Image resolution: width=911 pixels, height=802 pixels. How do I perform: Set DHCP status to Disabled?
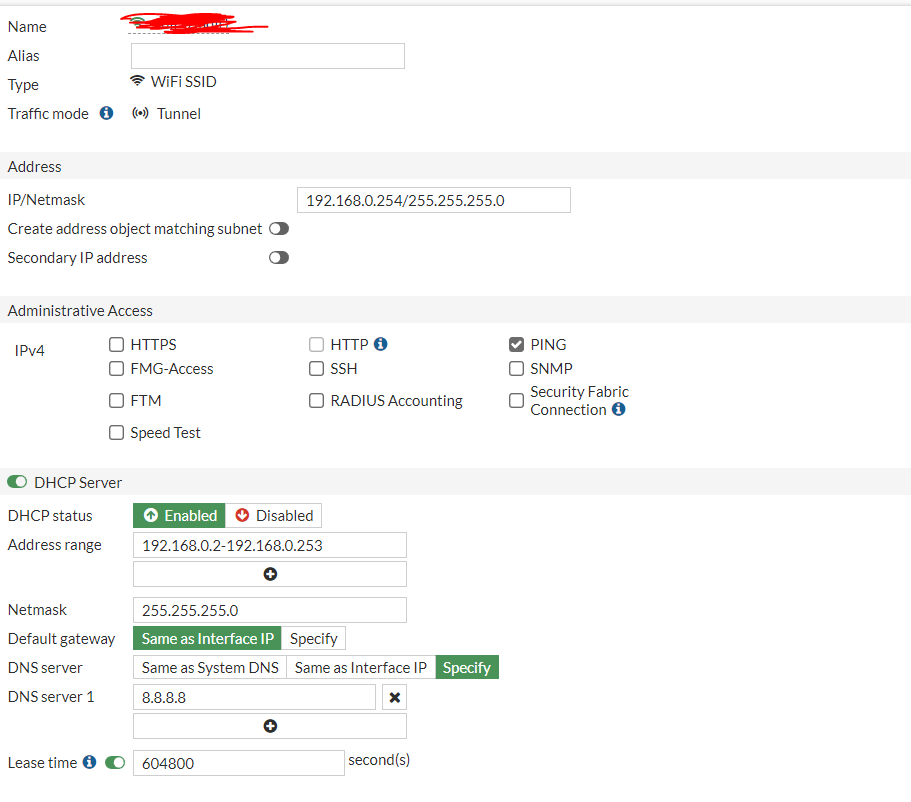[x=274, y=515]
